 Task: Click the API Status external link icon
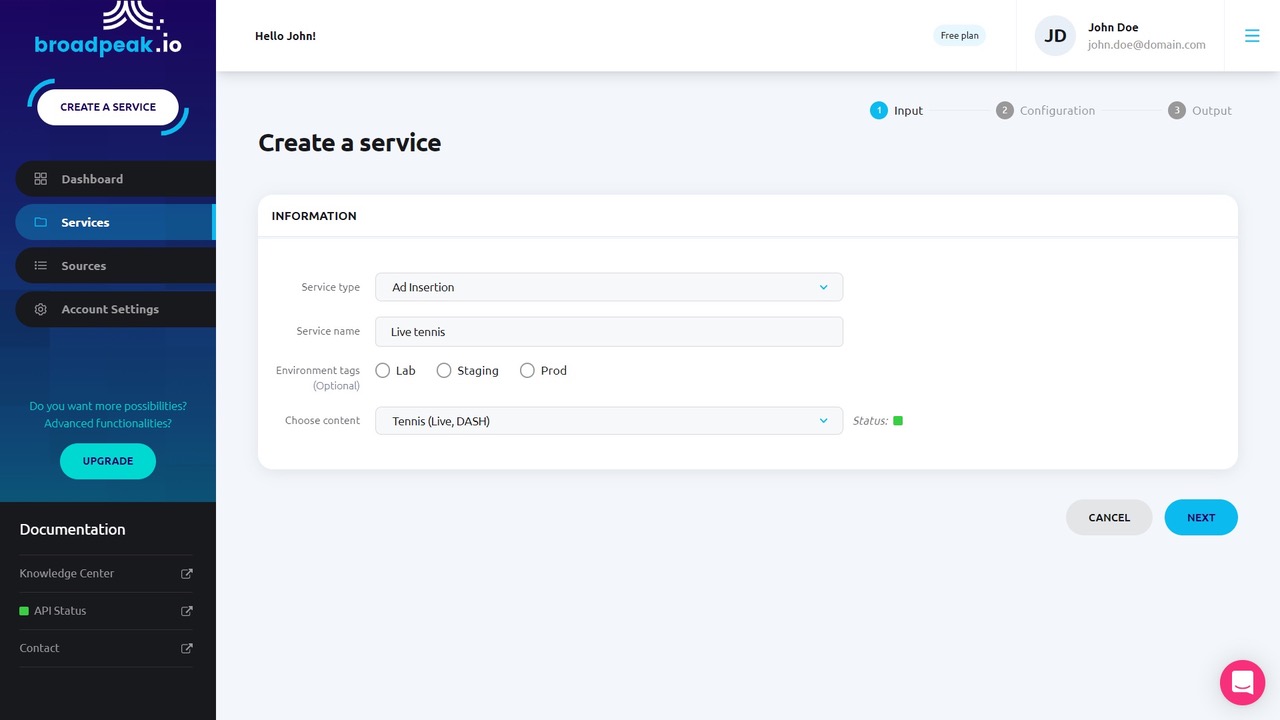click(x=186, y=611)
